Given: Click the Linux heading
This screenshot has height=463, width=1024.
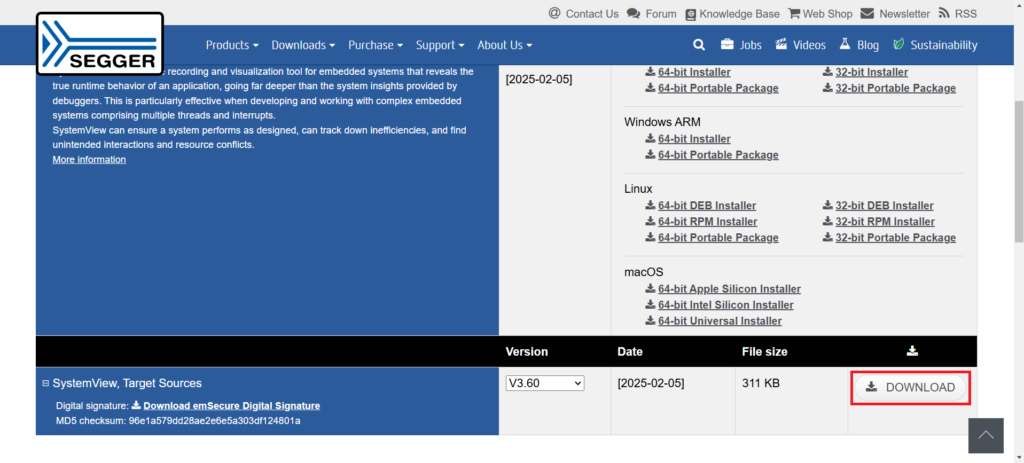Looking at the screenshot, I should (x=638, y=189).
